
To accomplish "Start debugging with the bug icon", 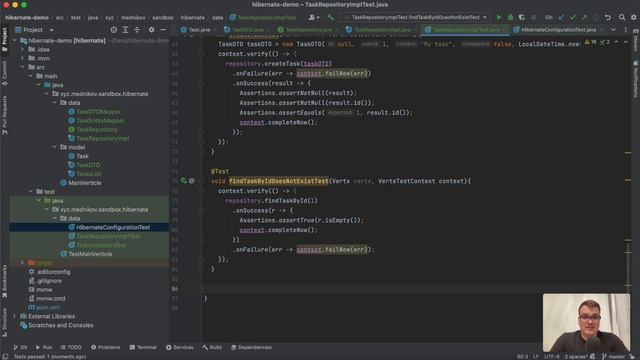I will (x=510, y=18).
